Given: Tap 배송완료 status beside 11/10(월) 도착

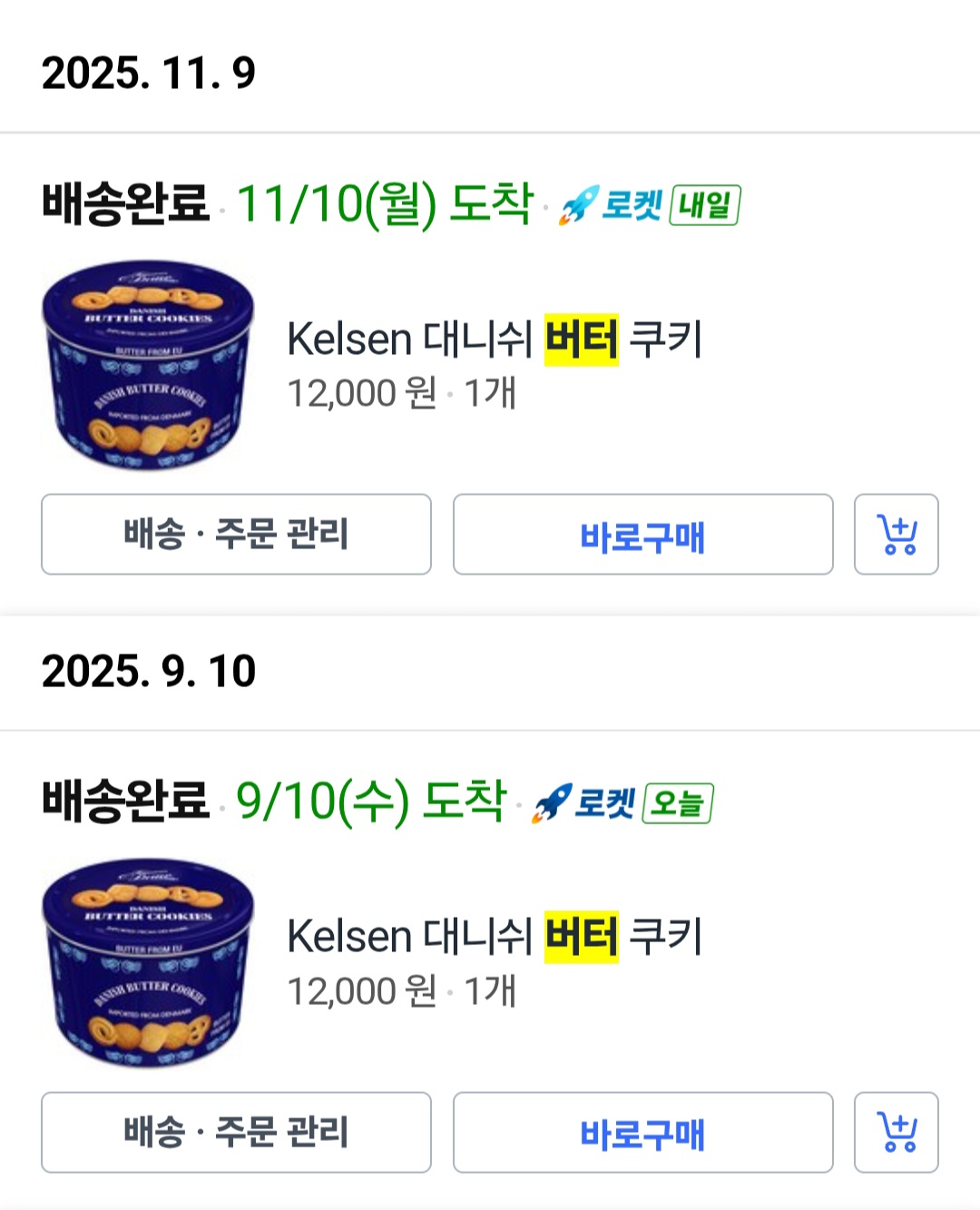Looking at the screenshot, I should click(125, 203).
